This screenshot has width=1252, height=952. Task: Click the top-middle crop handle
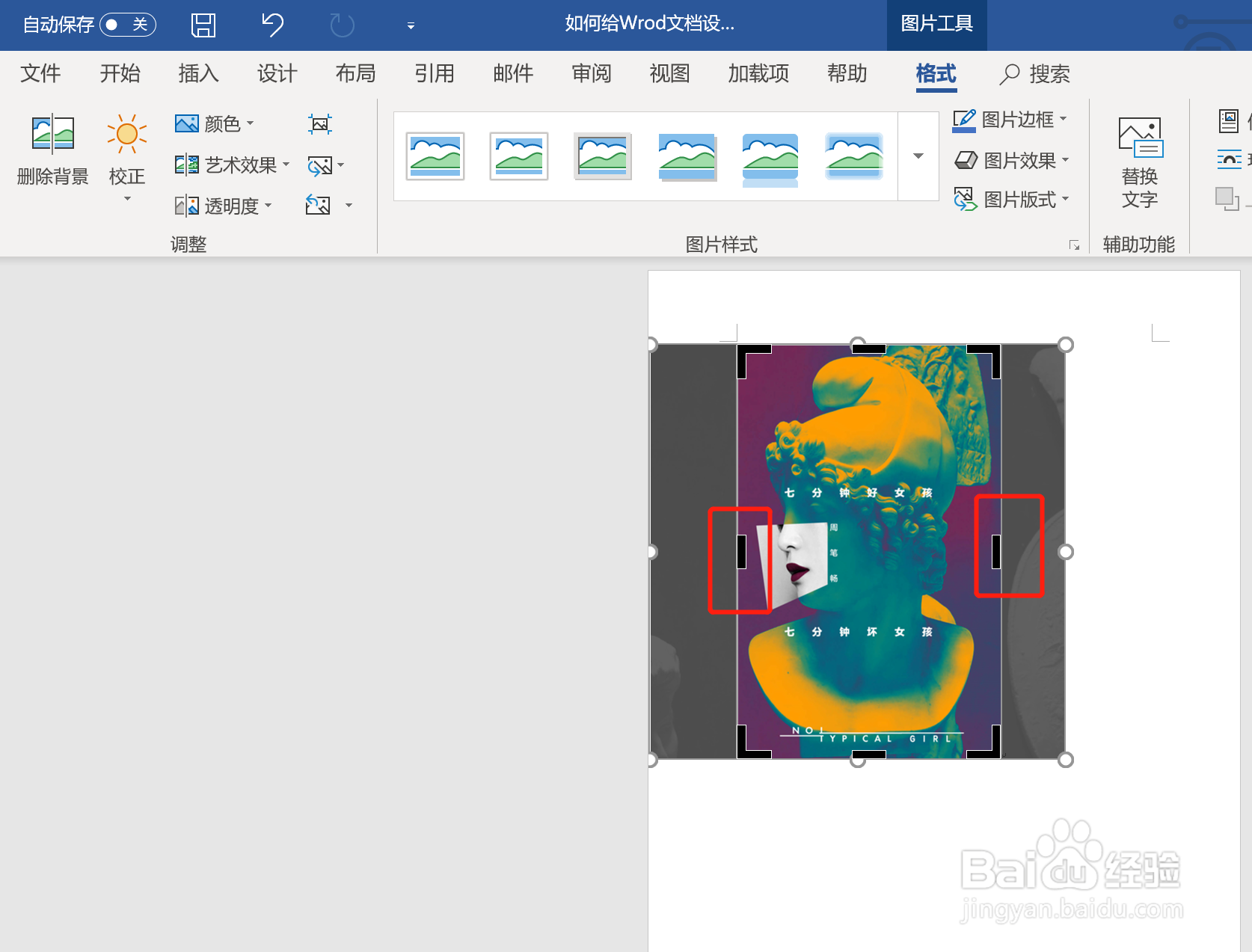869,349
